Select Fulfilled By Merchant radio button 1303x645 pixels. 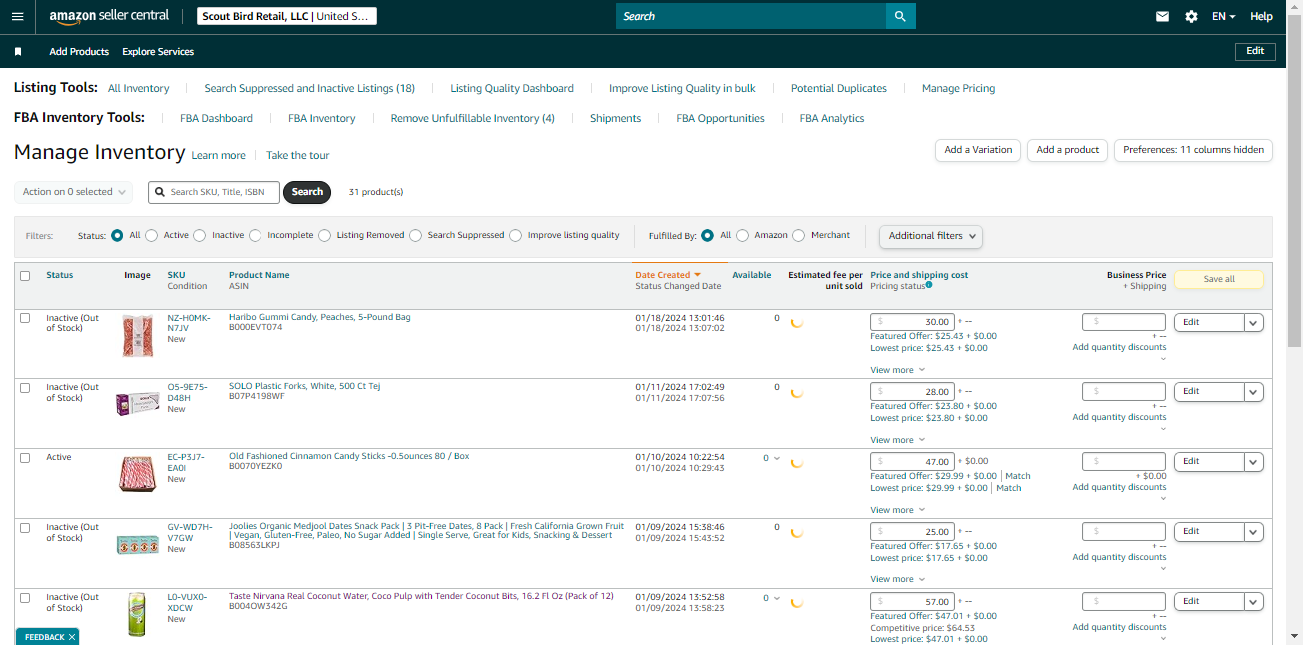[799, 236]
